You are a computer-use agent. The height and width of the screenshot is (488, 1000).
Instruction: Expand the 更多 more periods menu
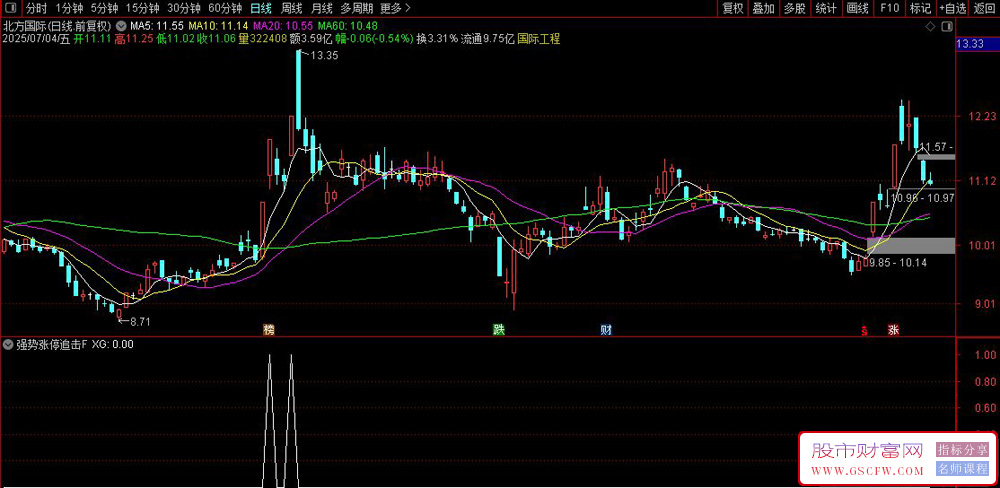[395, 8]
